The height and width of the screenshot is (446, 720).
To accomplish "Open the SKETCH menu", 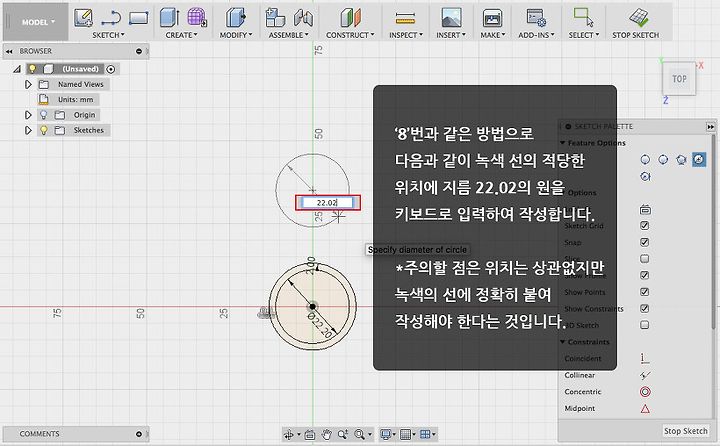I will 108,35.
